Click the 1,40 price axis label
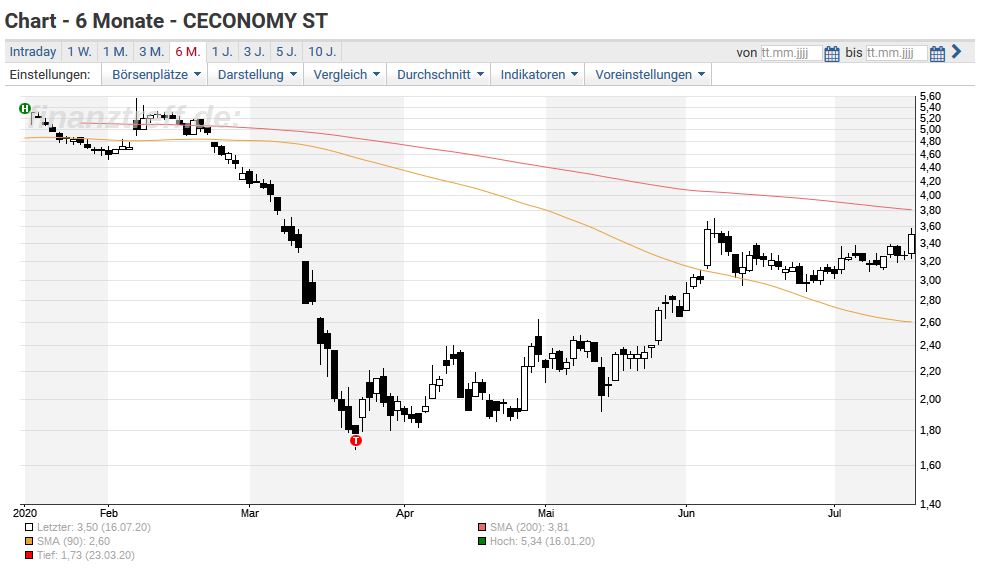The height and width of the screenshot is (578, 988). coord(930,504)
